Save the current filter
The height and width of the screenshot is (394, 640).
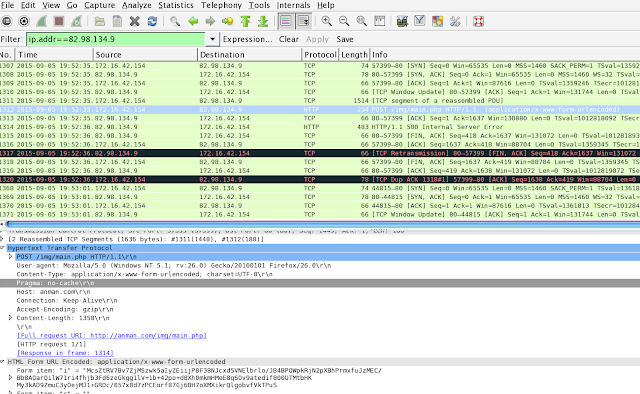345,39
